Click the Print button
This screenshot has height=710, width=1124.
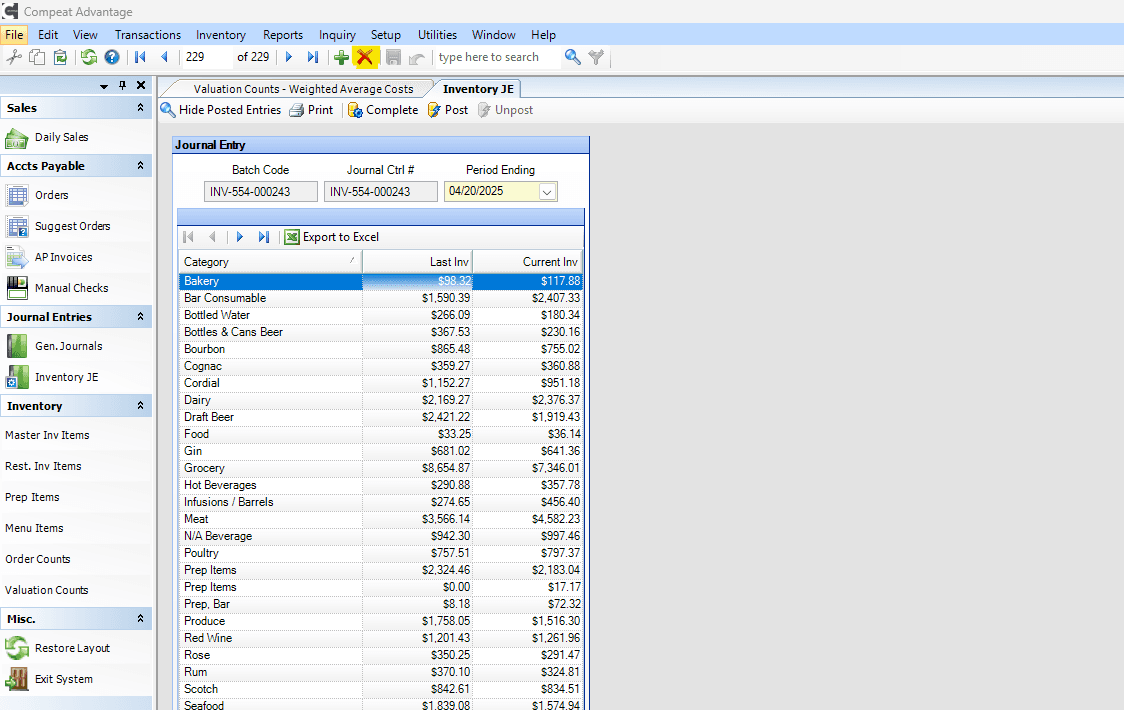(x=312, y=110)
